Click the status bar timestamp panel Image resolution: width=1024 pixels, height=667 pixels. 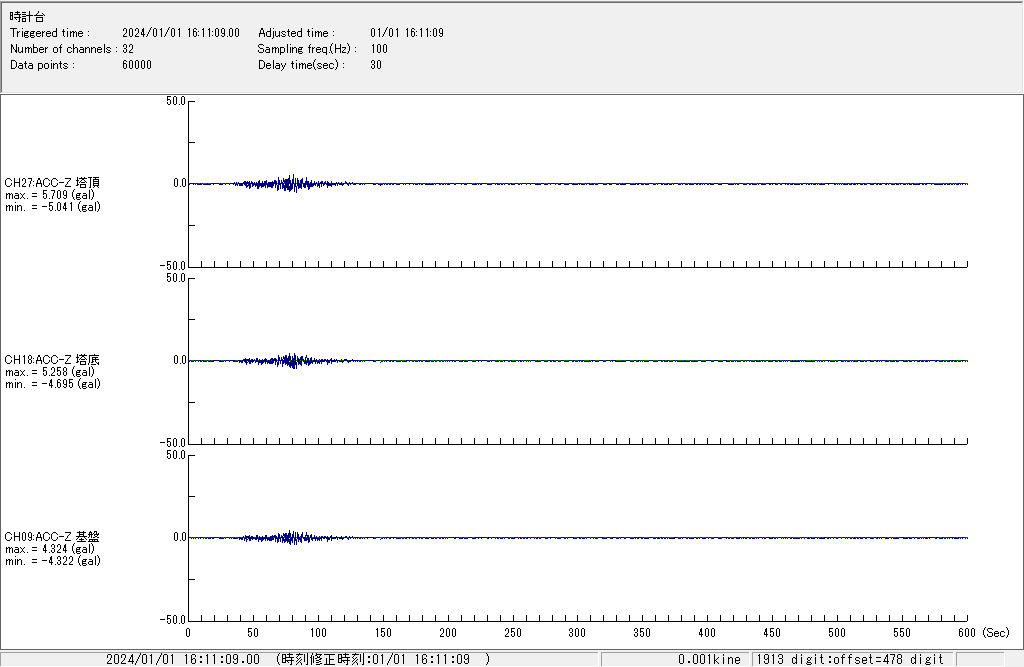tap(300, 659)
